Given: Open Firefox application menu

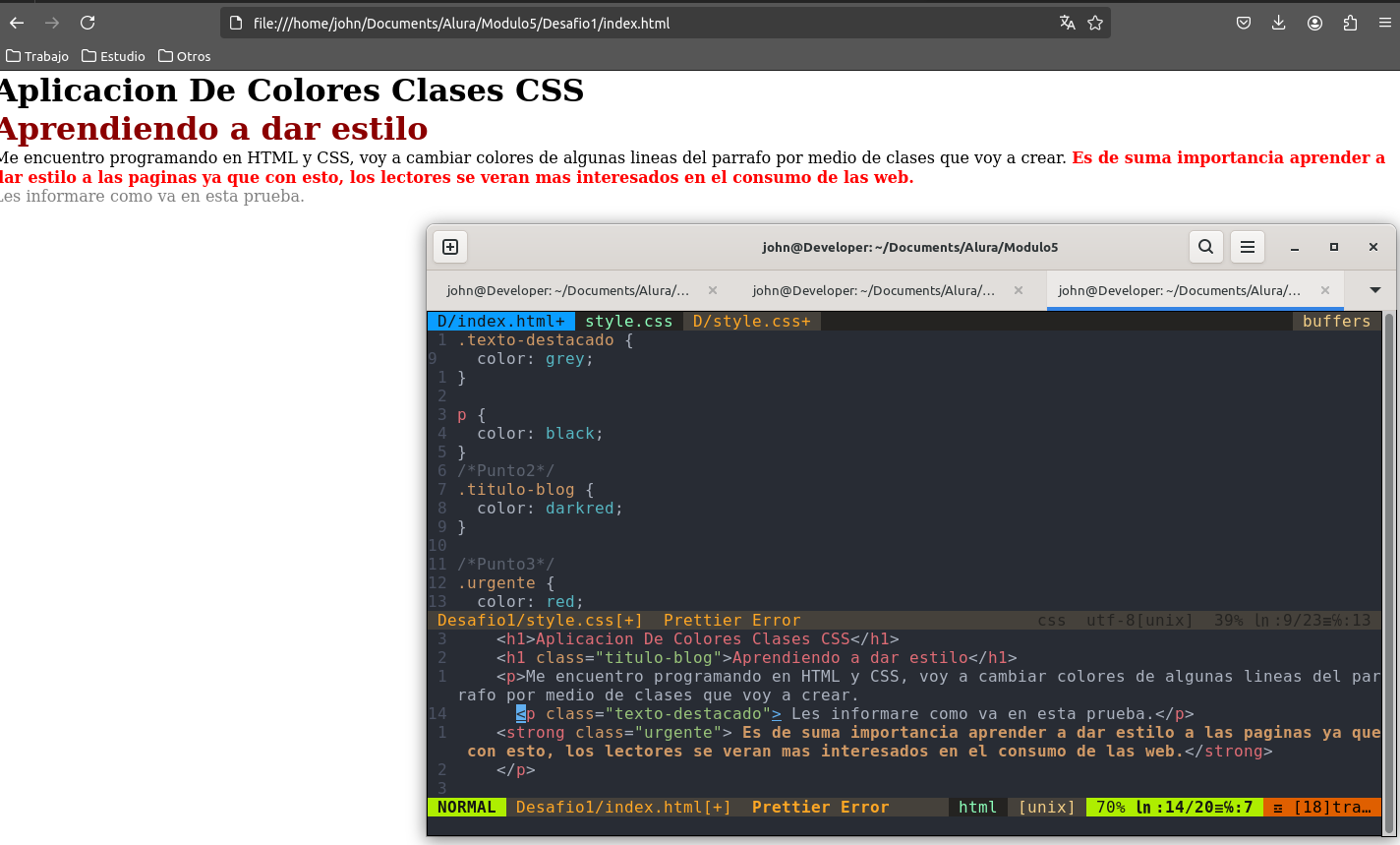Looking at the screenshot, I should pyautogui.click(x=1385, y=23).
